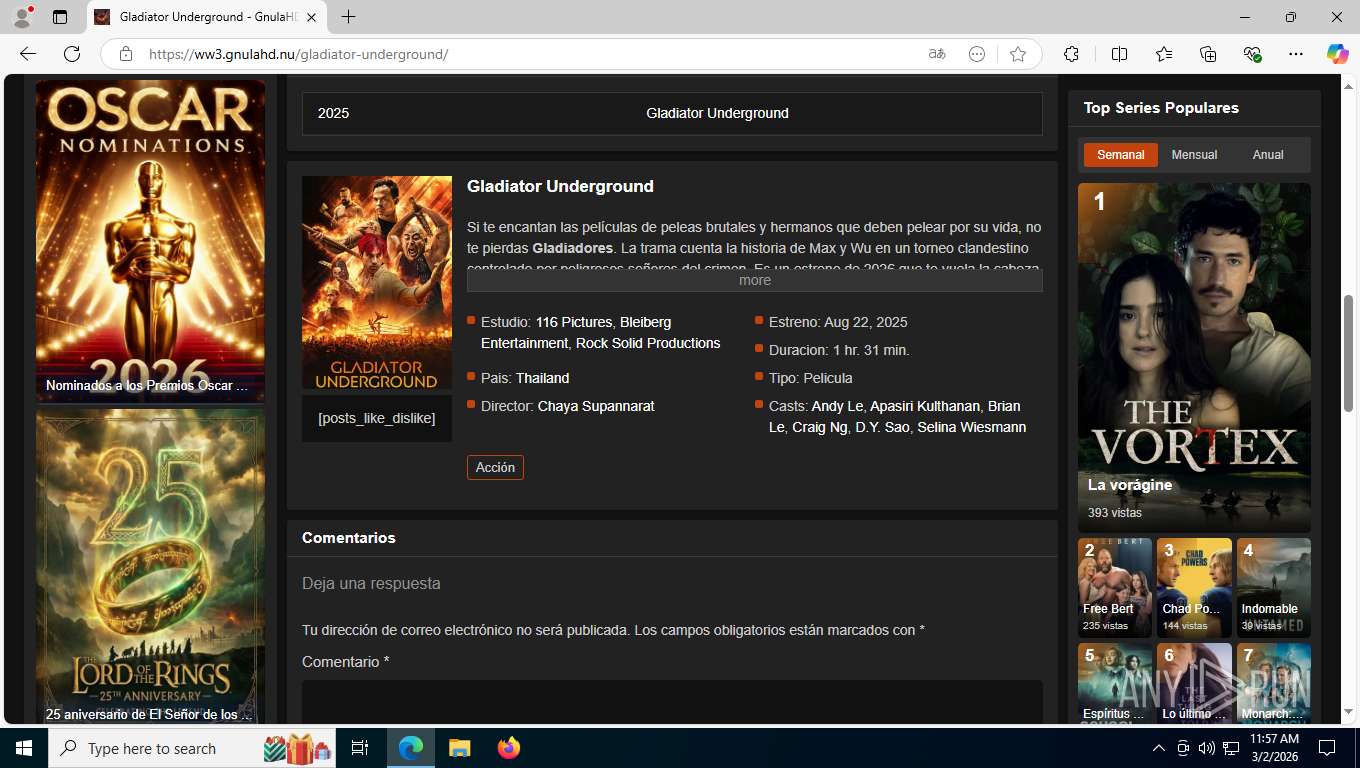Open the Lord of the Rings anniversary banner
1360x768 pixels.
(150, 566)
